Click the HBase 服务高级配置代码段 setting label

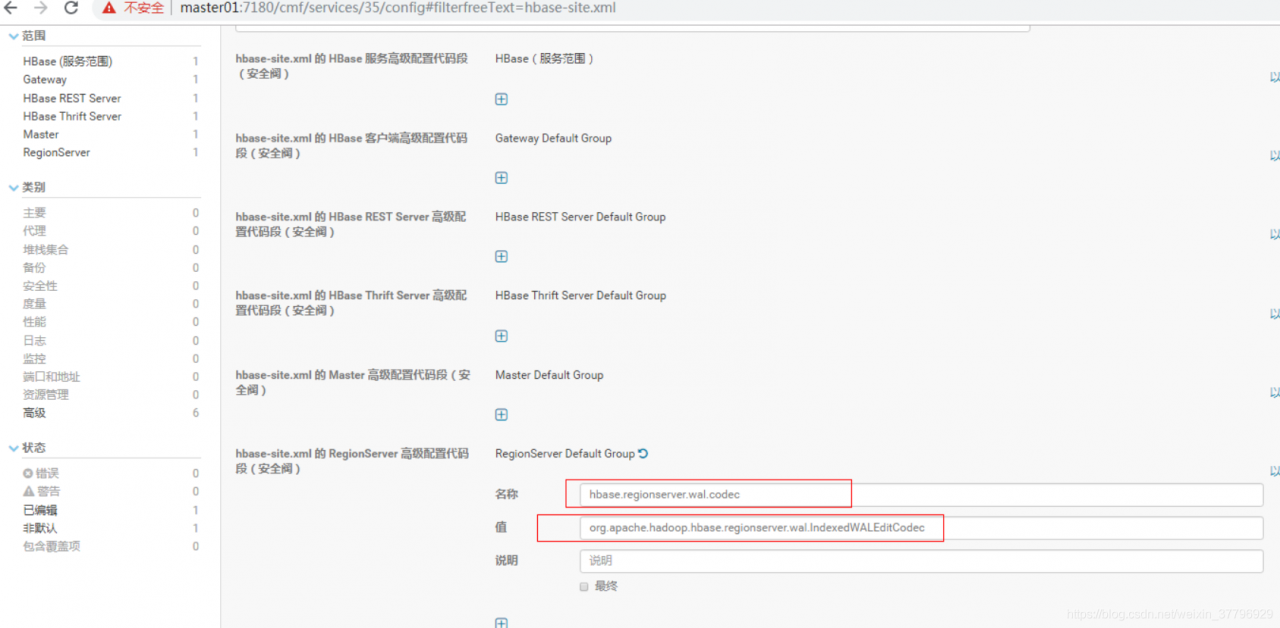pyautogui.click(x=352, y=67)
